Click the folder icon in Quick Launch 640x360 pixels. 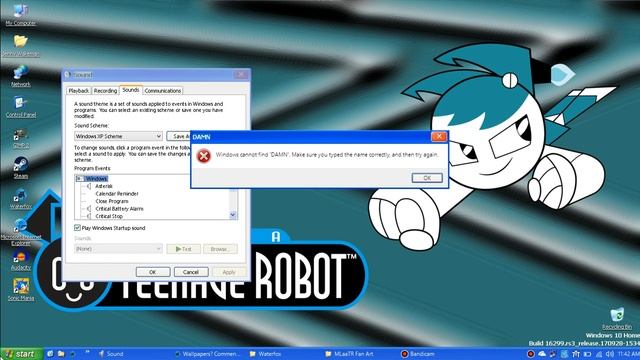tap(61, 354)
